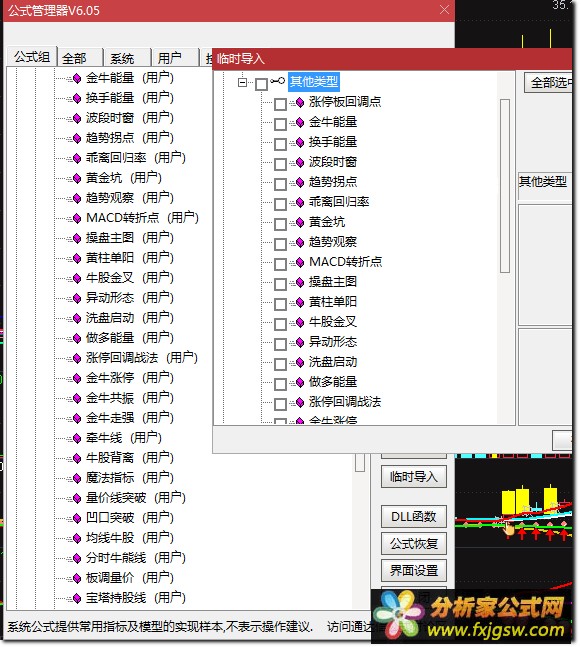Check the box for 换手能量 in import list
Viewport: 581px width, 647px height.
[281, 144]
